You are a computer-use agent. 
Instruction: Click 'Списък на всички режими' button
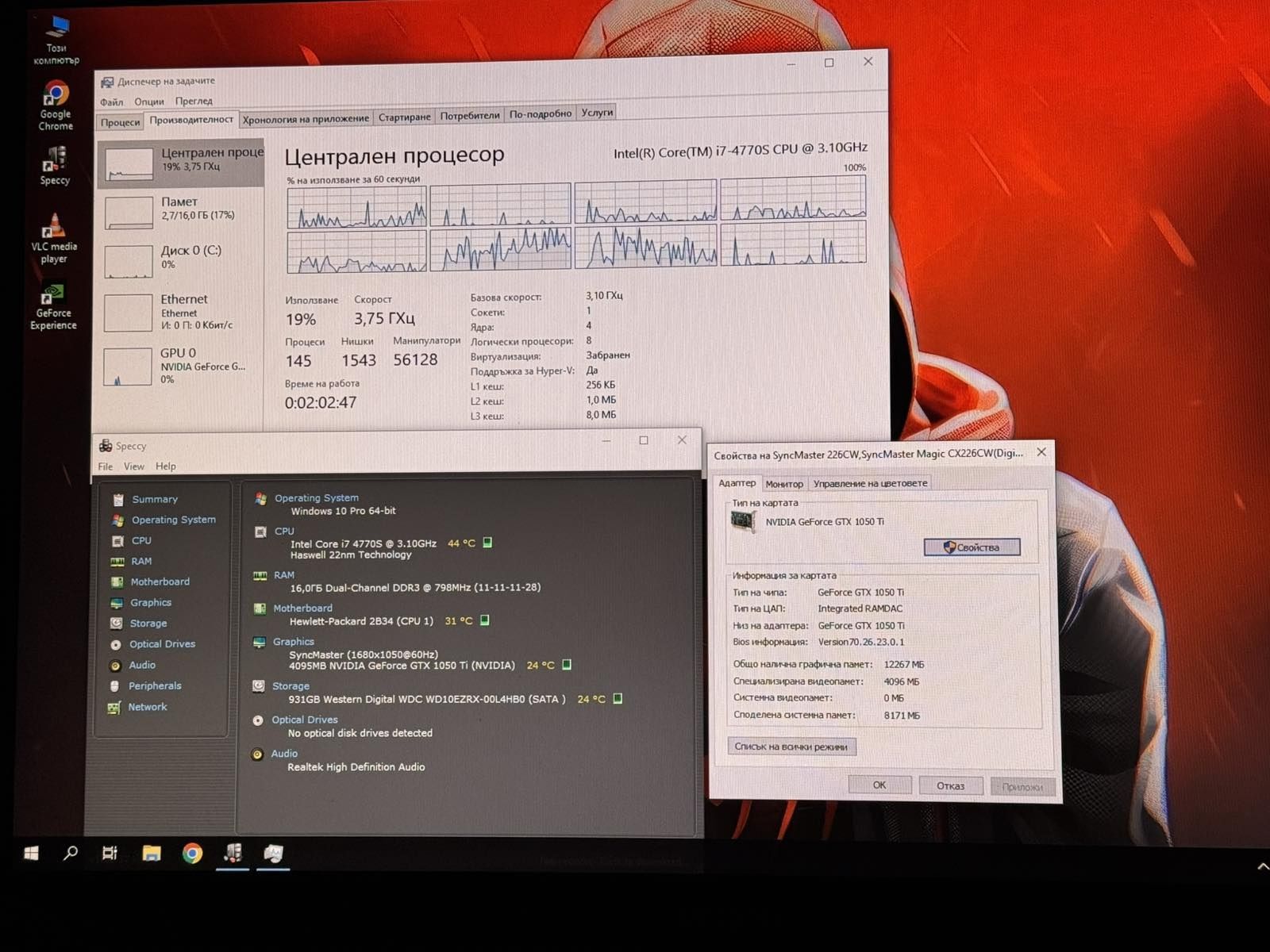tap(791, 747)
